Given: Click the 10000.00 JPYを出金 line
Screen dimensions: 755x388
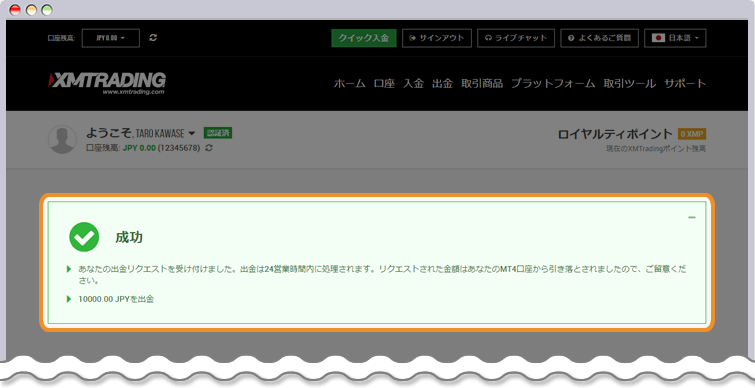Looking at the screenshot, I should pyautogui.click(x=116, y=299).
